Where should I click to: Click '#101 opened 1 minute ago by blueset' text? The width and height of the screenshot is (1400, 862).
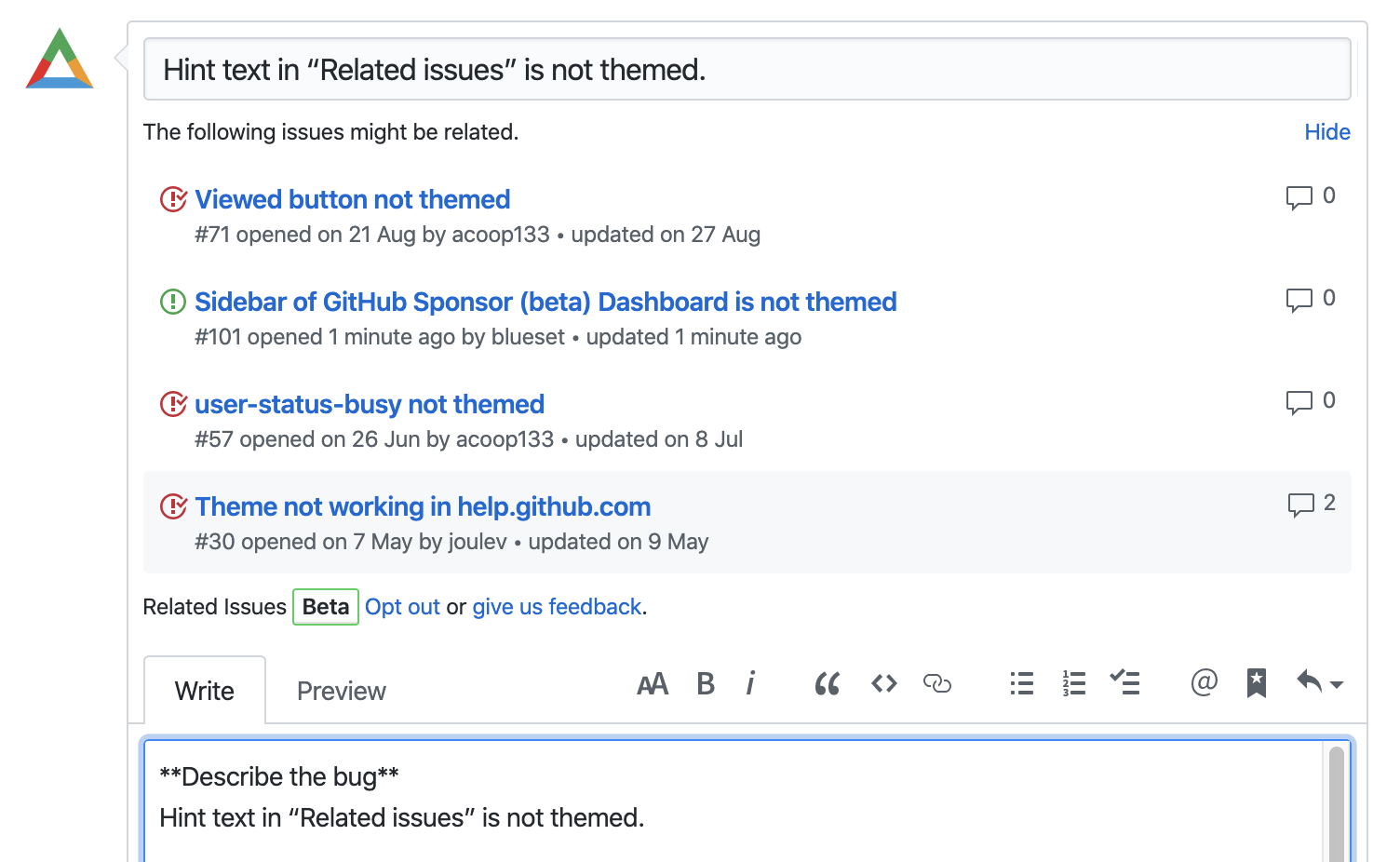click(380, 337)
